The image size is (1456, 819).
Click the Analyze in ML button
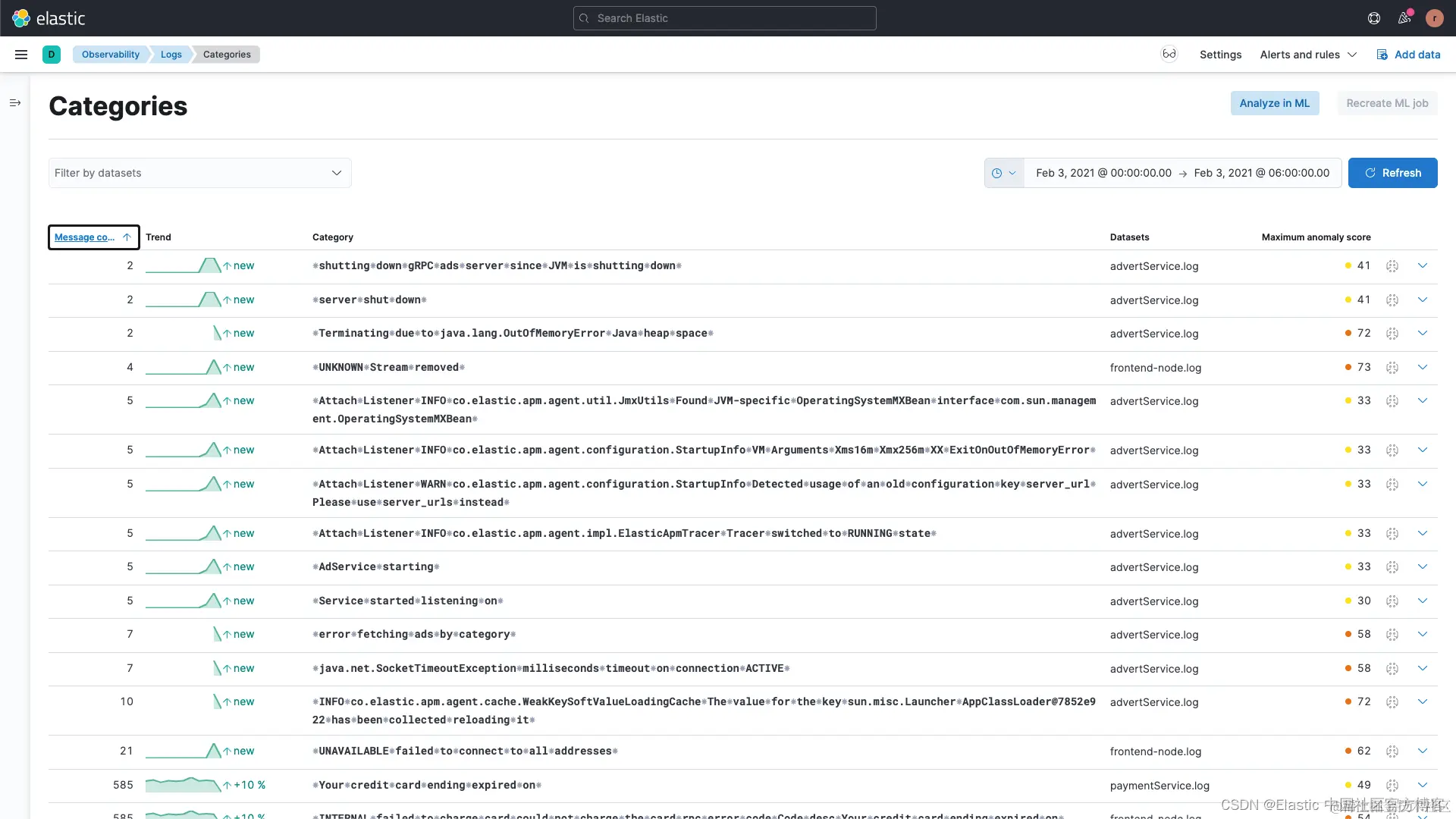[x=1274, y=103]
